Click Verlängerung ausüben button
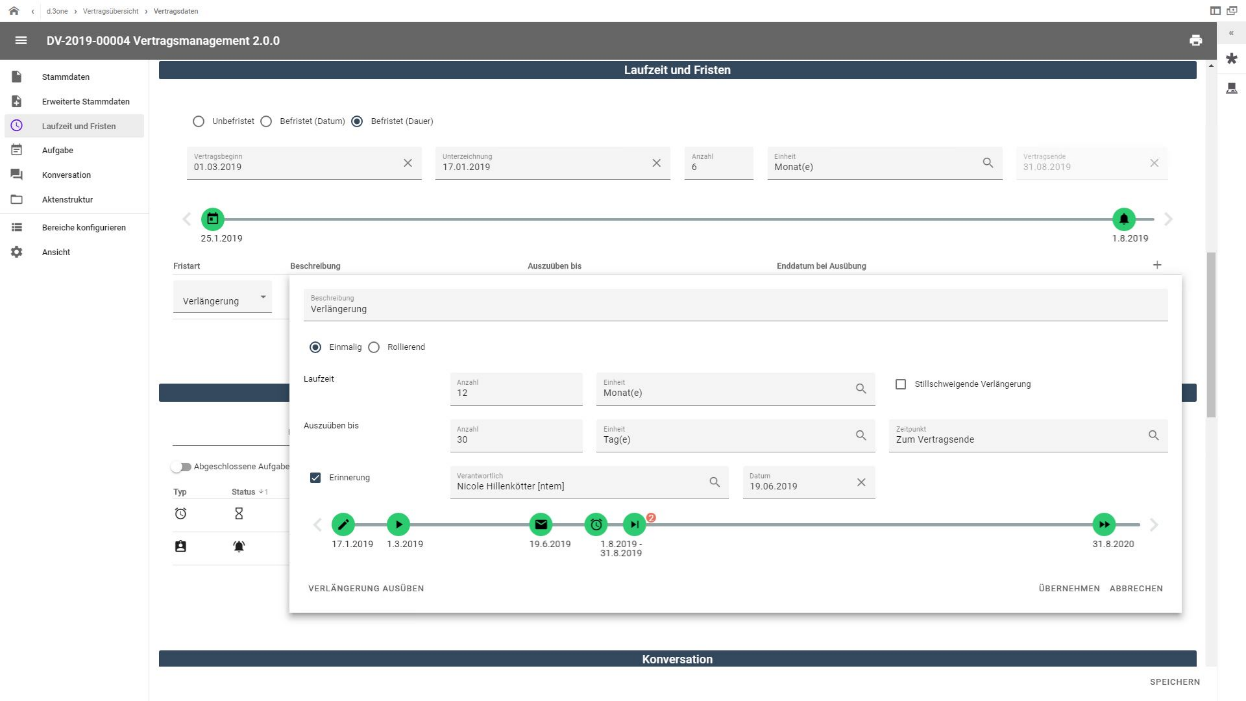This screenshot has width=1246, height=701. tap(366, 588)
